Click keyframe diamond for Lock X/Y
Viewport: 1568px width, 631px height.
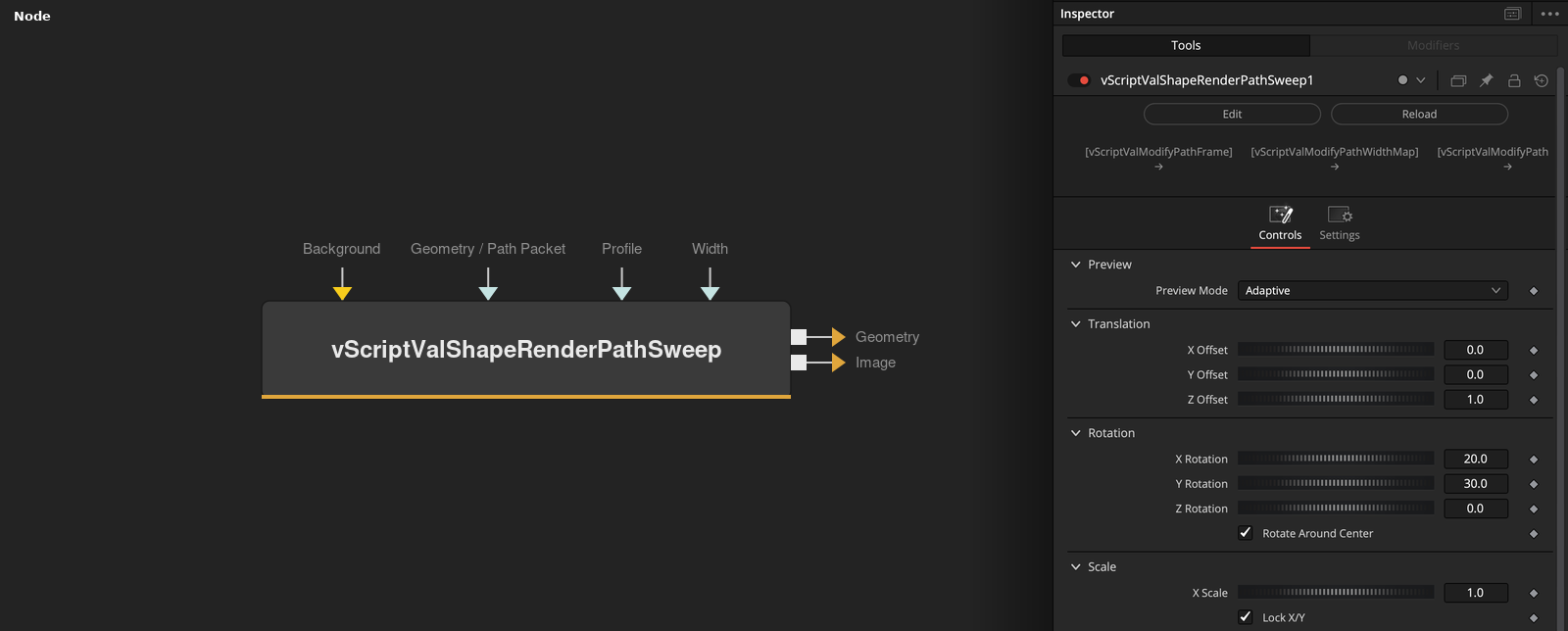(1534, 618)
